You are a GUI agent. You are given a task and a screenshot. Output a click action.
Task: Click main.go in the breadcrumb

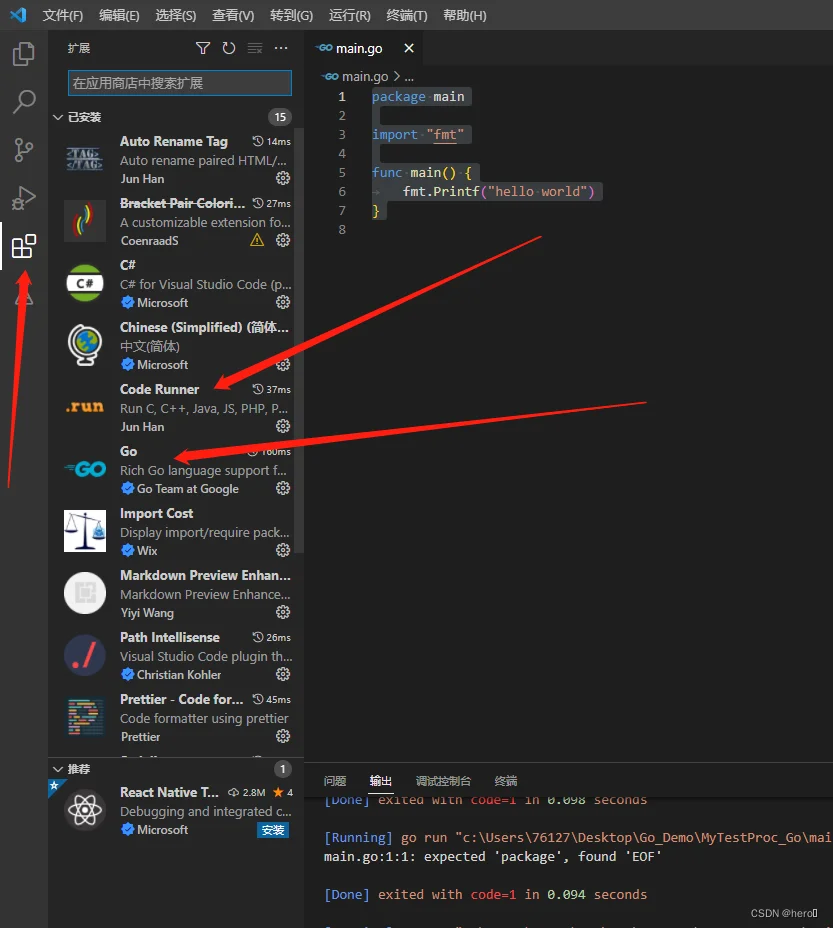365,76
